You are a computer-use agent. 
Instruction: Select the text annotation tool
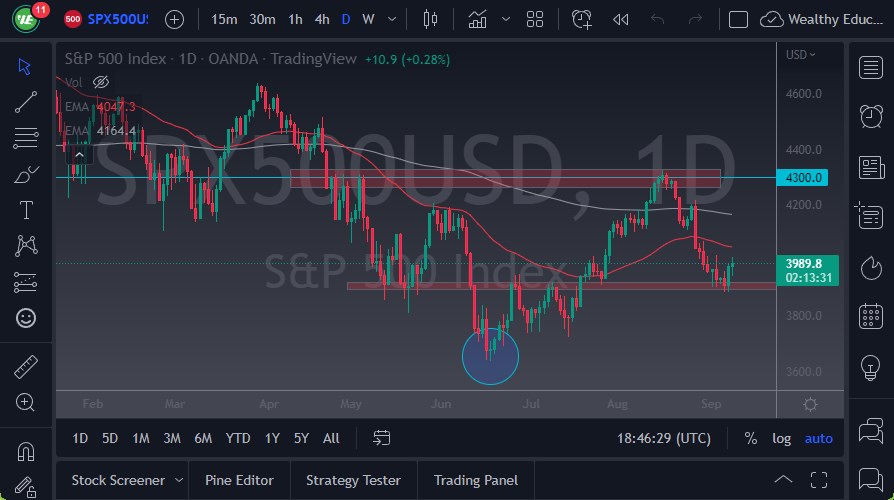pos(26,210)
